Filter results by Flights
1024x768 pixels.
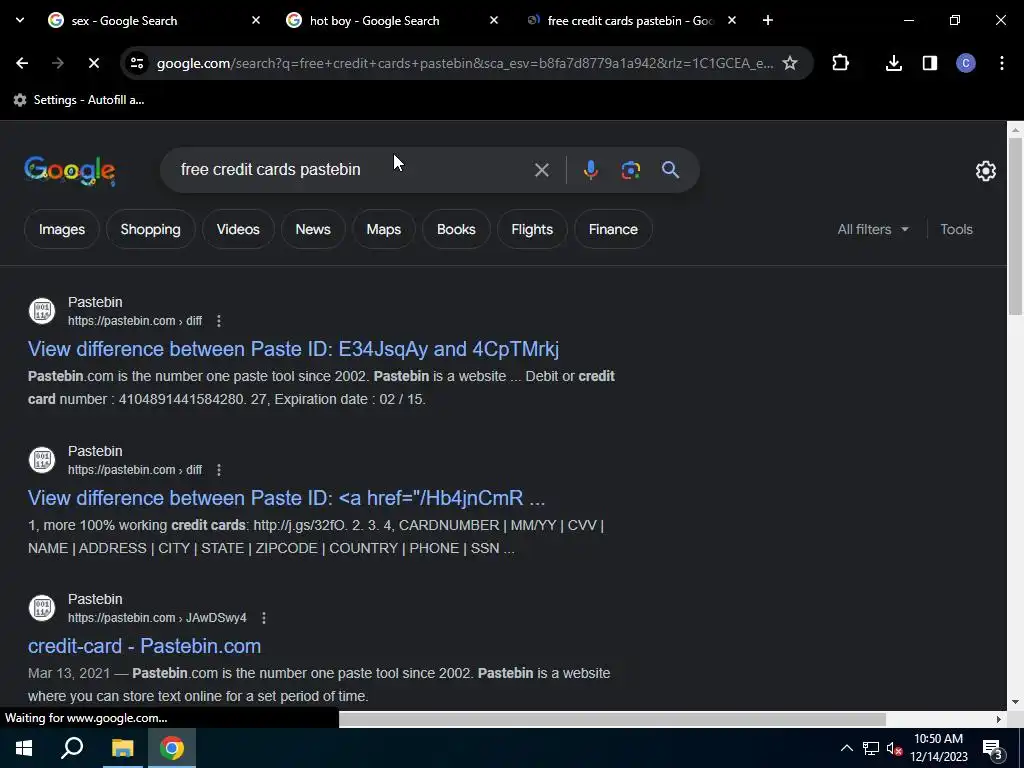532,229
